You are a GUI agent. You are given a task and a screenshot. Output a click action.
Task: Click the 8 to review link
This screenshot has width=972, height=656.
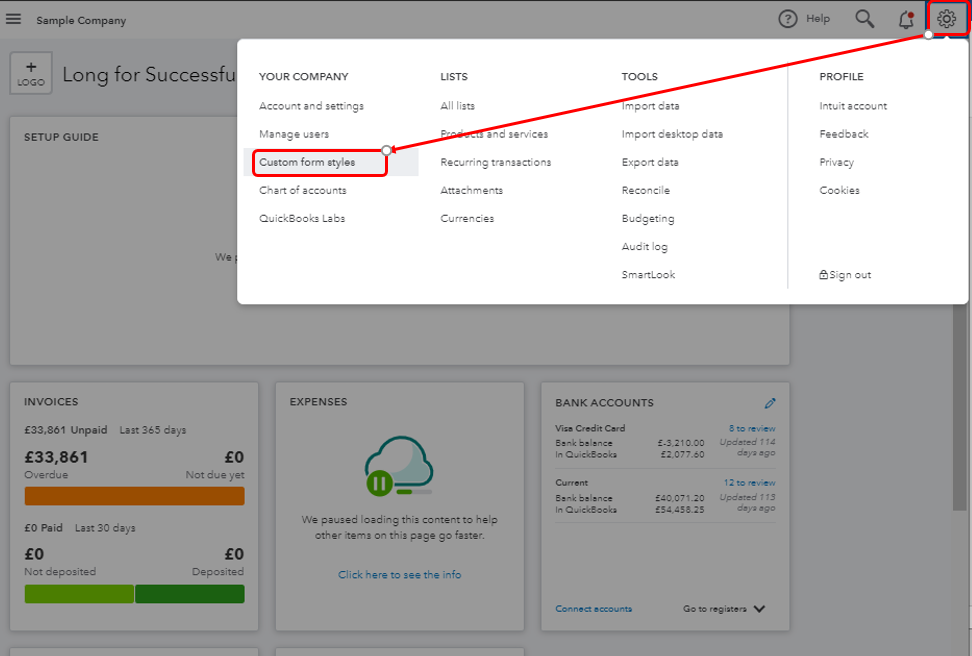pos(752,428)
